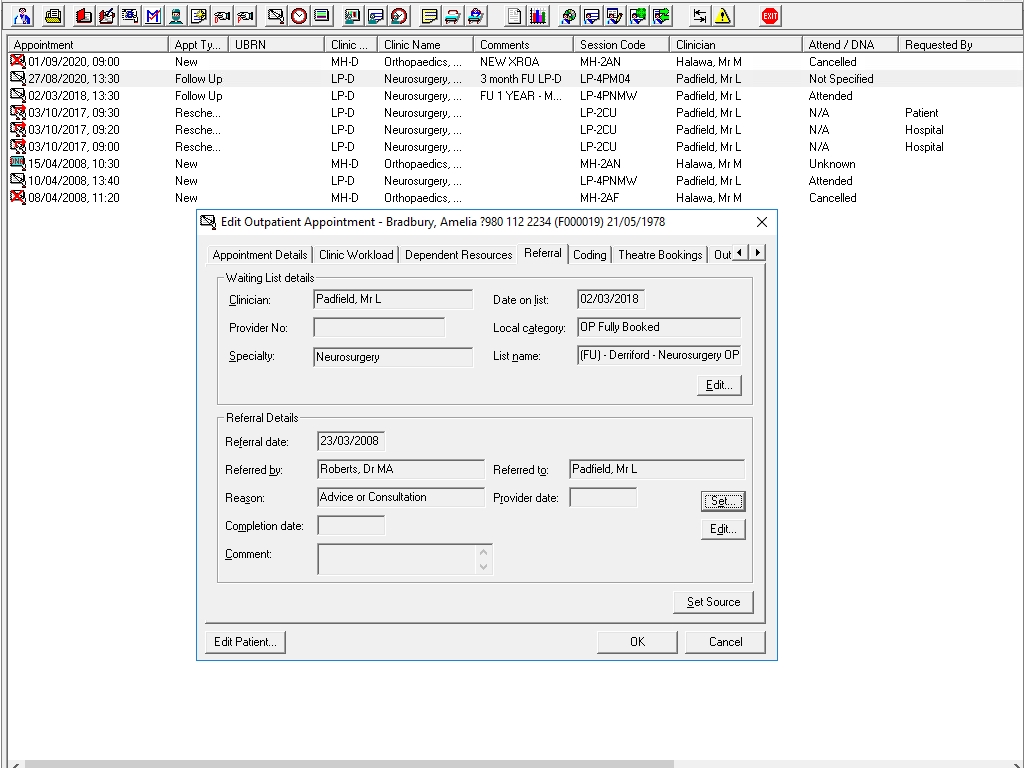Open the Theatre Bookings tab

pyautogui.click(x=660, y=255)
